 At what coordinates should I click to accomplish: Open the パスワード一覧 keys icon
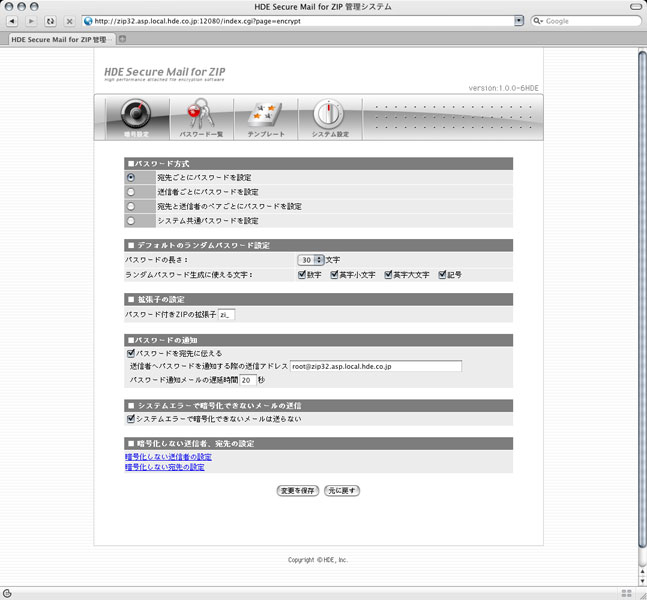click(201, 118)
